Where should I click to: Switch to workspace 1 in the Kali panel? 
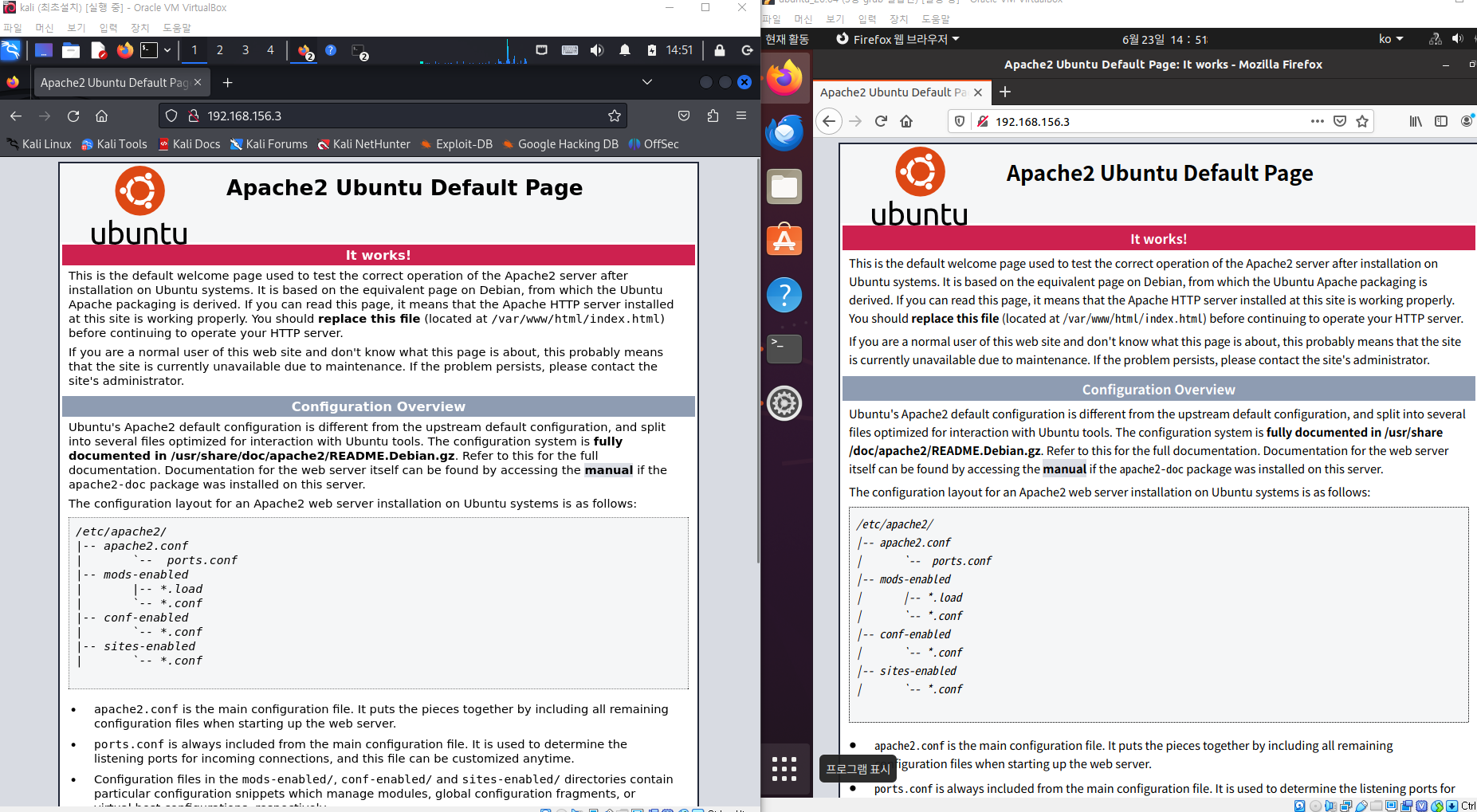(194, 50)
